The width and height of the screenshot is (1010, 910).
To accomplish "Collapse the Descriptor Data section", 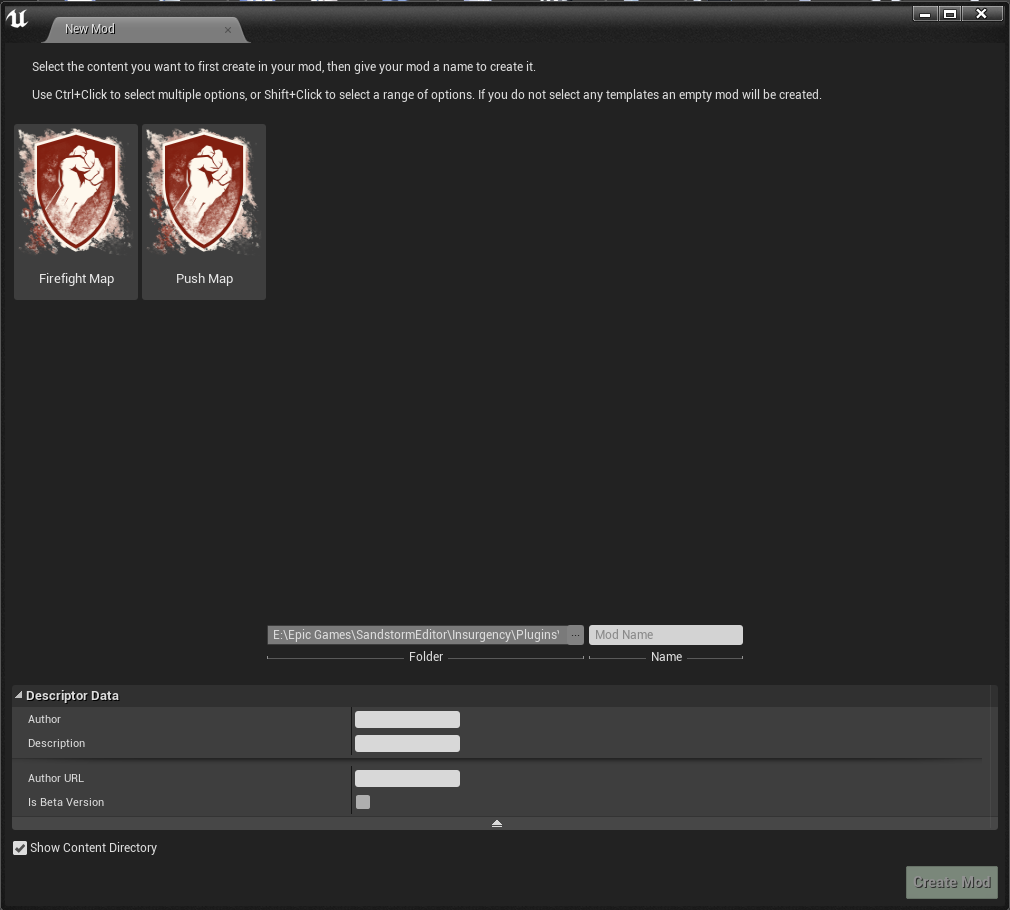I will [x=19, y=696].
